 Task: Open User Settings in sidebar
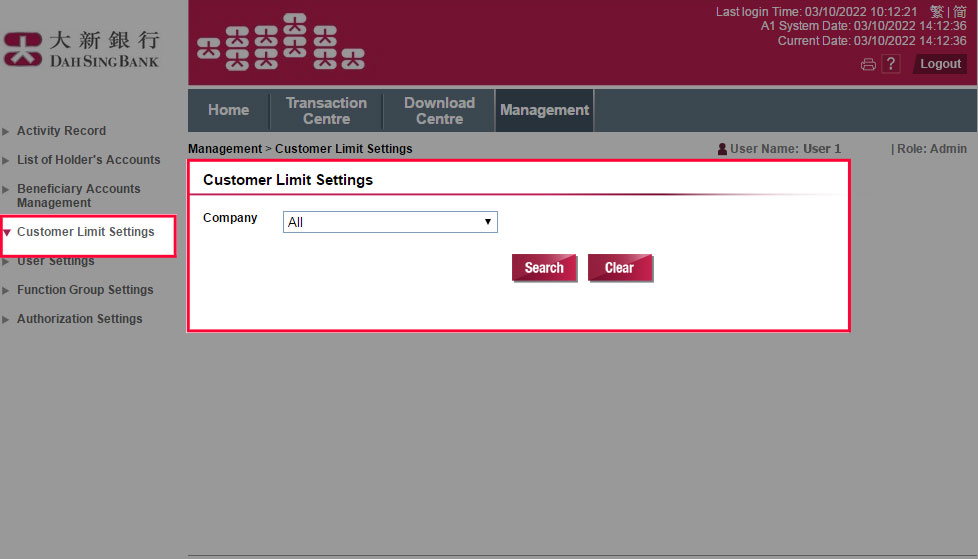[56, 261]
